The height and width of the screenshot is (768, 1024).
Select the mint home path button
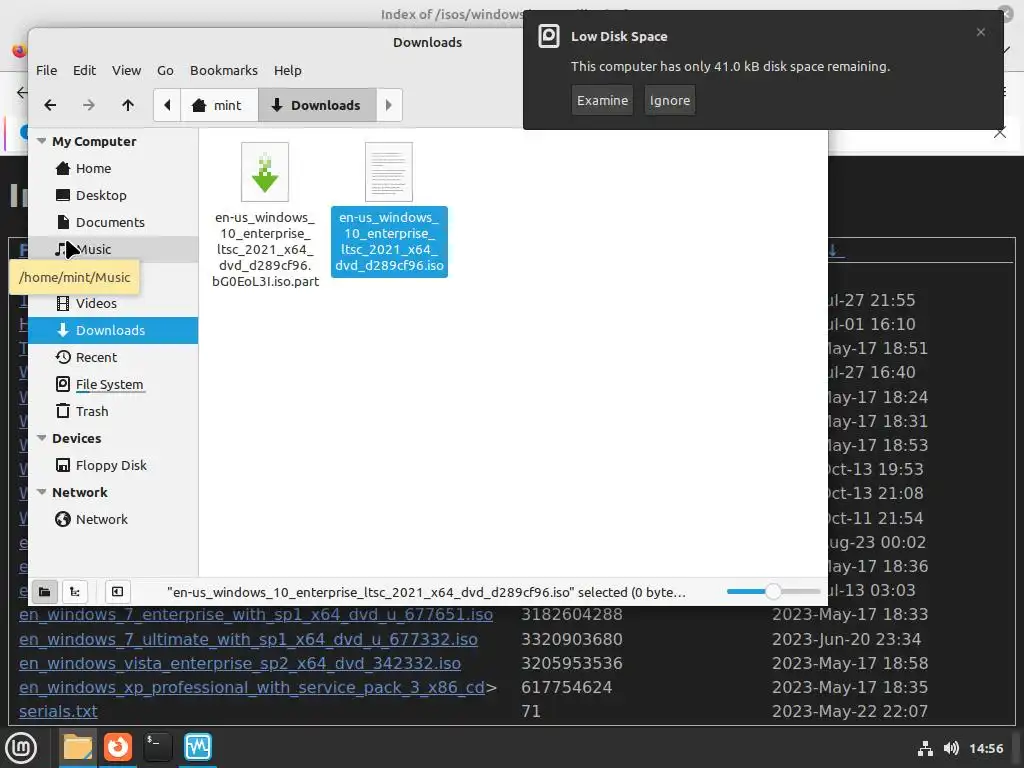click(219, 105)
